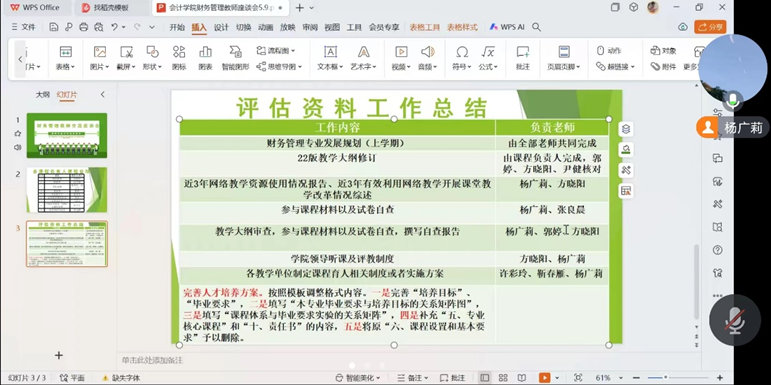Open the 表格 table insert tool
The width and height of the screenshot is (771, 385).
tap(65, 58)
